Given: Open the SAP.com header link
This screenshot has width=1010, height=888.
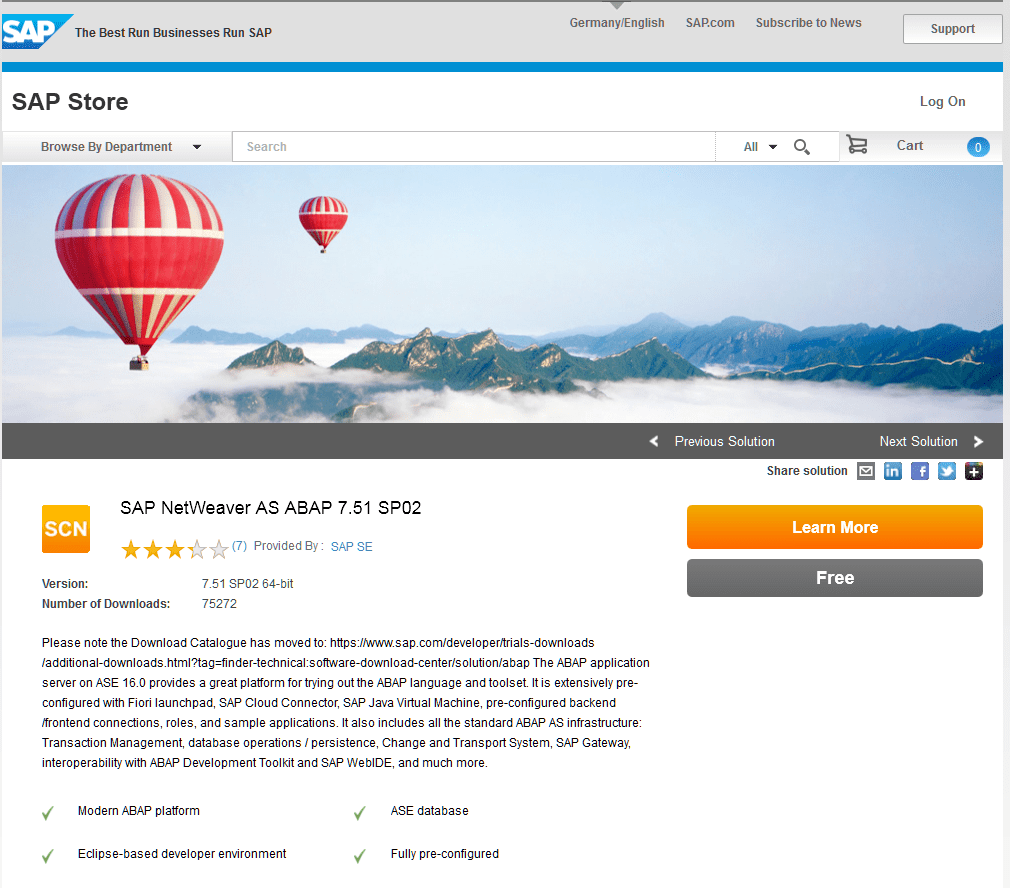Looking at the screenshot, I should [x=710, y=23].
